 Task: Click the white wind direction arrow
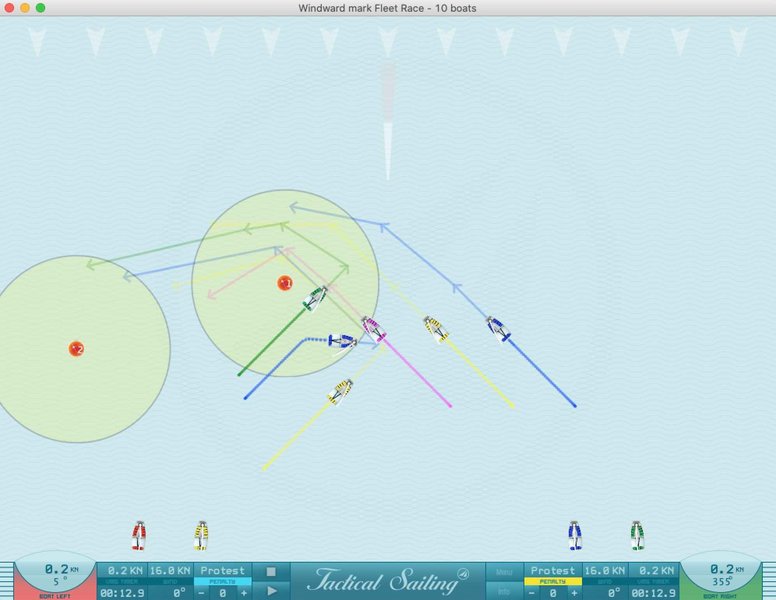coord(388,151)
